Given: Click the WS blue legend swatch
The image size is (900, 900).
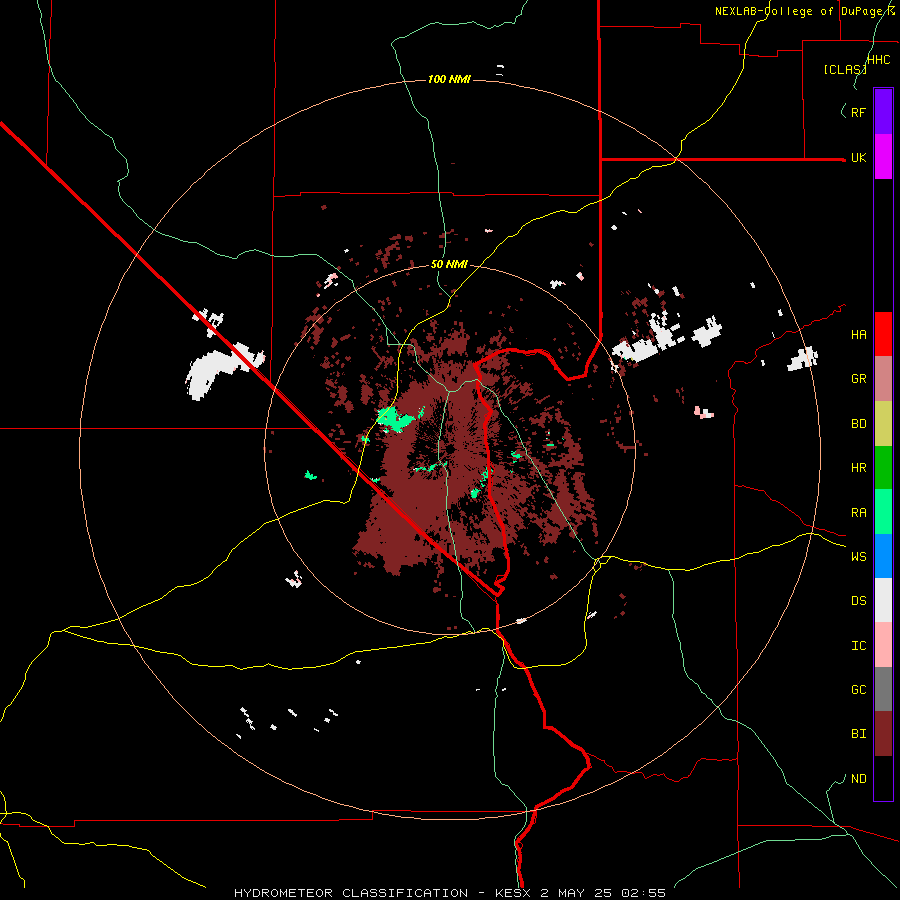Looking at the screenshot, I should (883, 556).
